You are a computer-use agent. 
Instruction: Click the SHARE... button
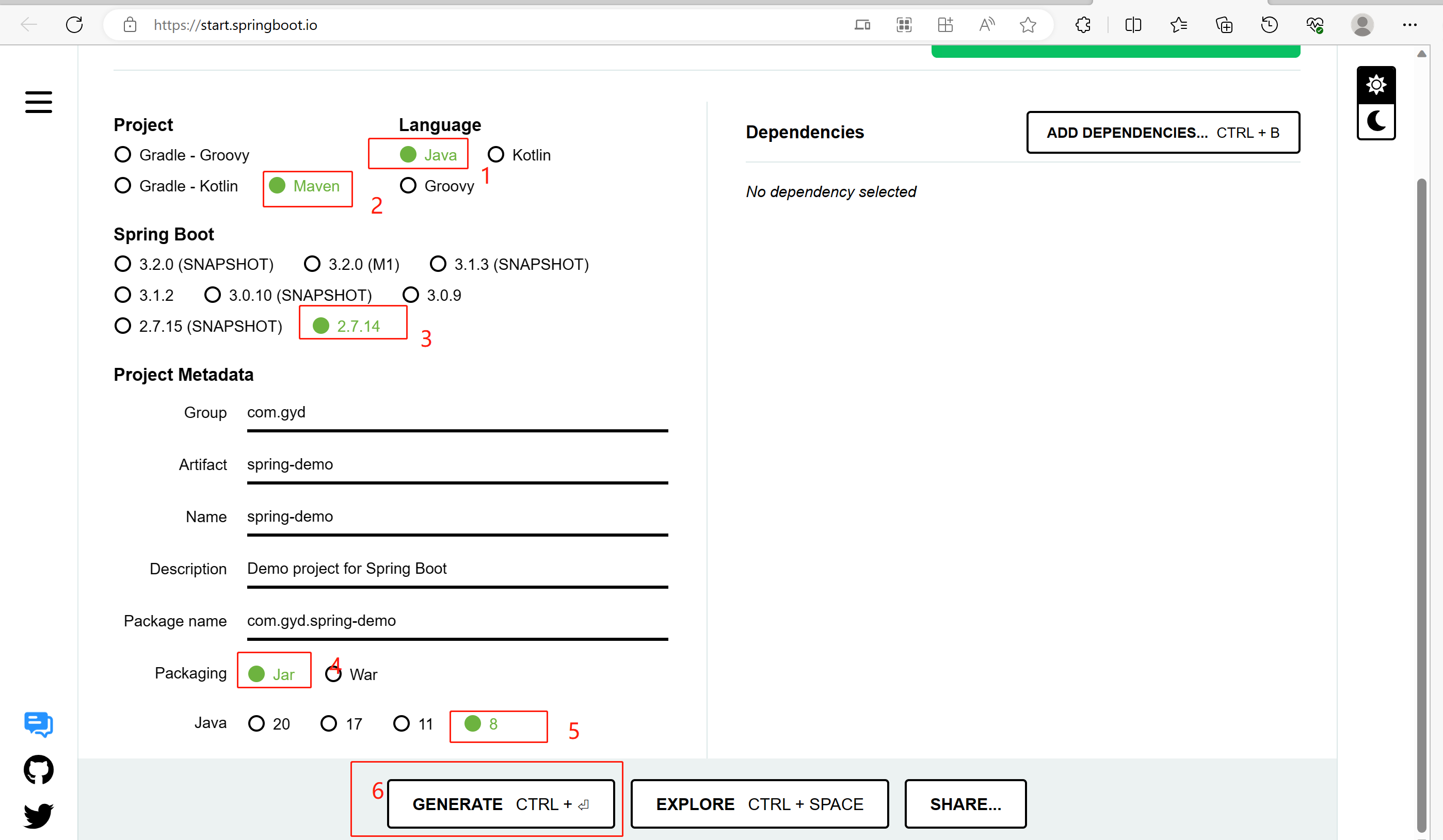click(966, 804)
